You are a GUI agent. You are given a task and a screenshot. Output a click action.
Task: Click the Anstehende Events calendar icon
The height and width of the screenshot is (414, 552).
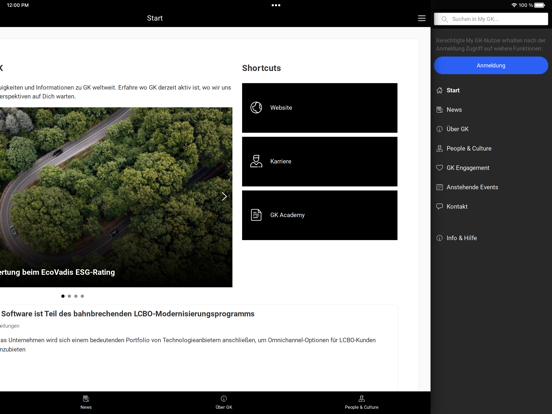pyautogui.click(x=439, y=187)
